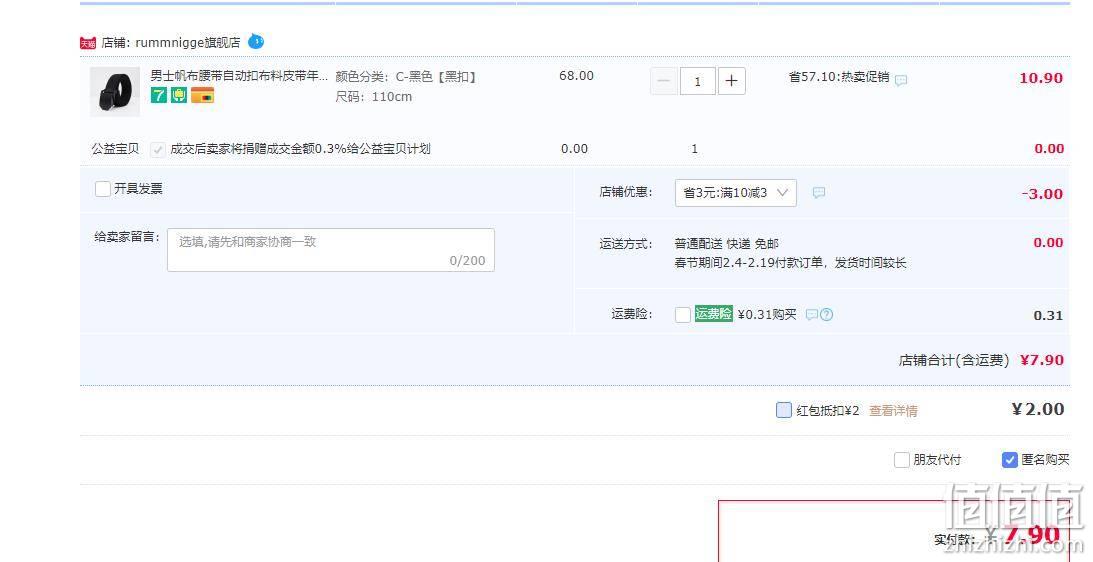Check the 红包抵扣¥2 checkbox
Viewport: 1093px width, 562px height.
[x=784, y=410]
